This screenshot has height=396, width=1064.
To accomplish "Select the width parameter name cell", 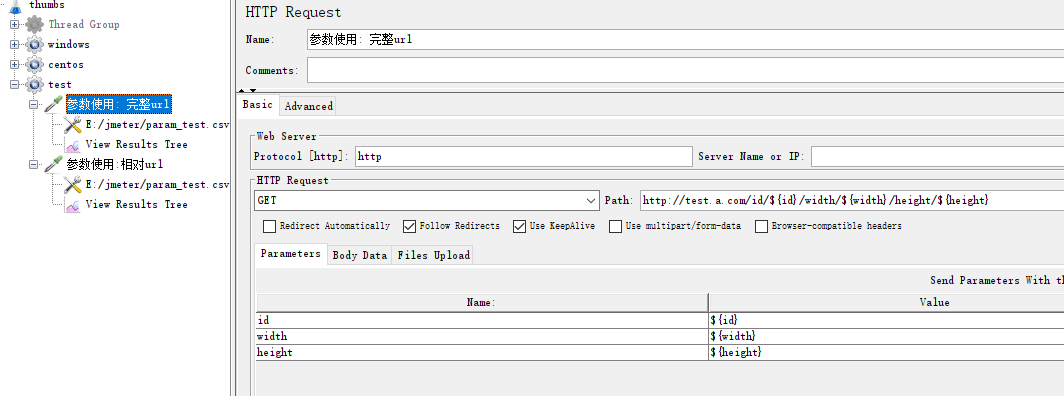I will (482, 336).
